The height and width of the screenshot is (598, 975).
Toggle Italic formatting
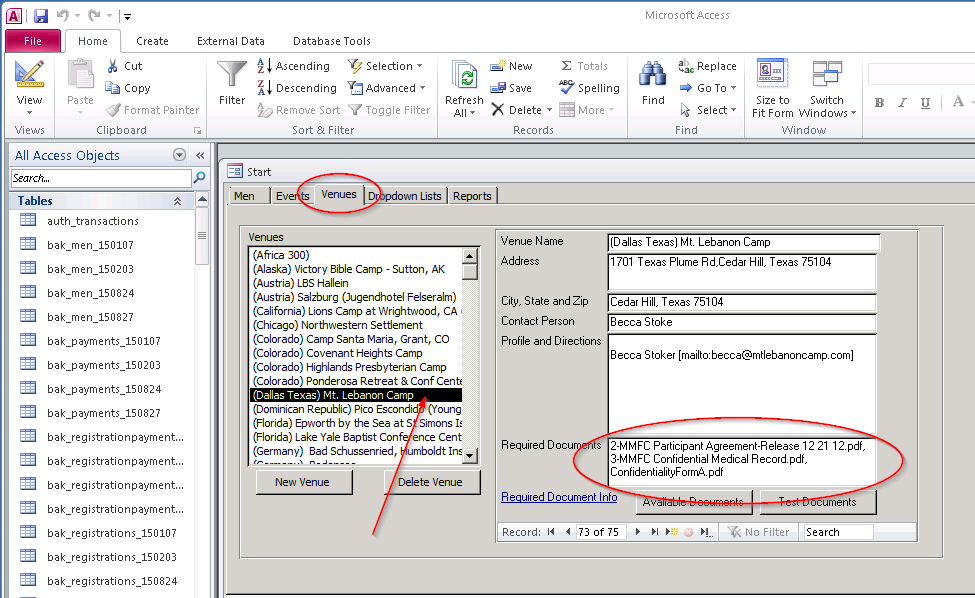902,103
